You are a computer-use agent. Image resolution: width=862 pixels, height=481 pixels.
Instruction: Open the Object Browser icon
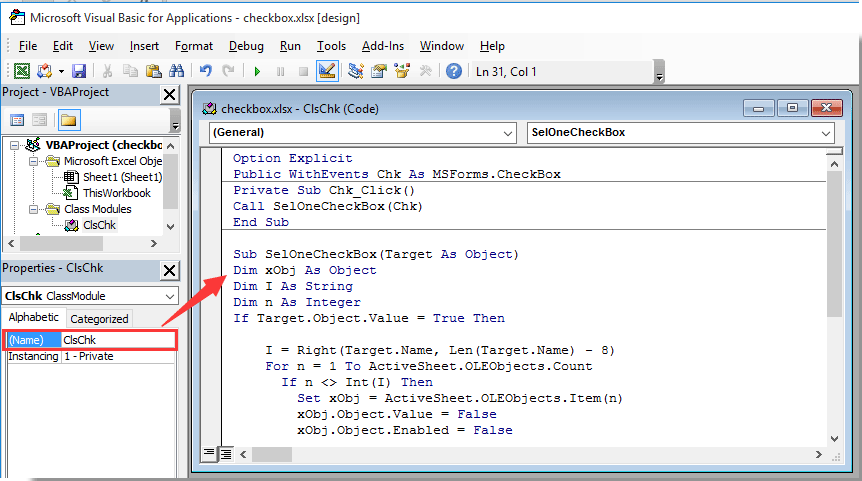click(402, 71)
